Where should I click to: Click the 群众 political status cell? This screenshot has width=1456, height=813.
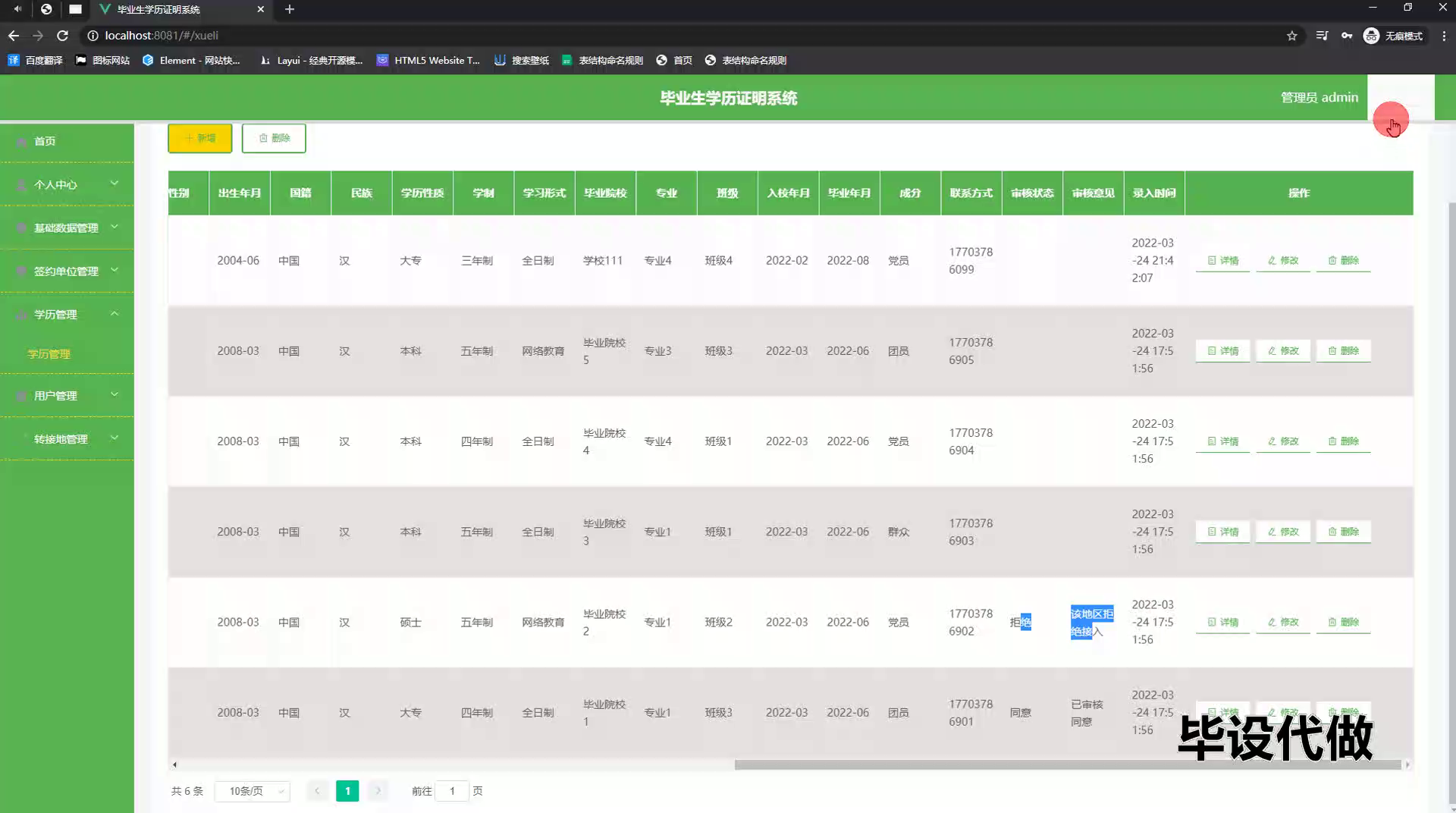[899, 532]
